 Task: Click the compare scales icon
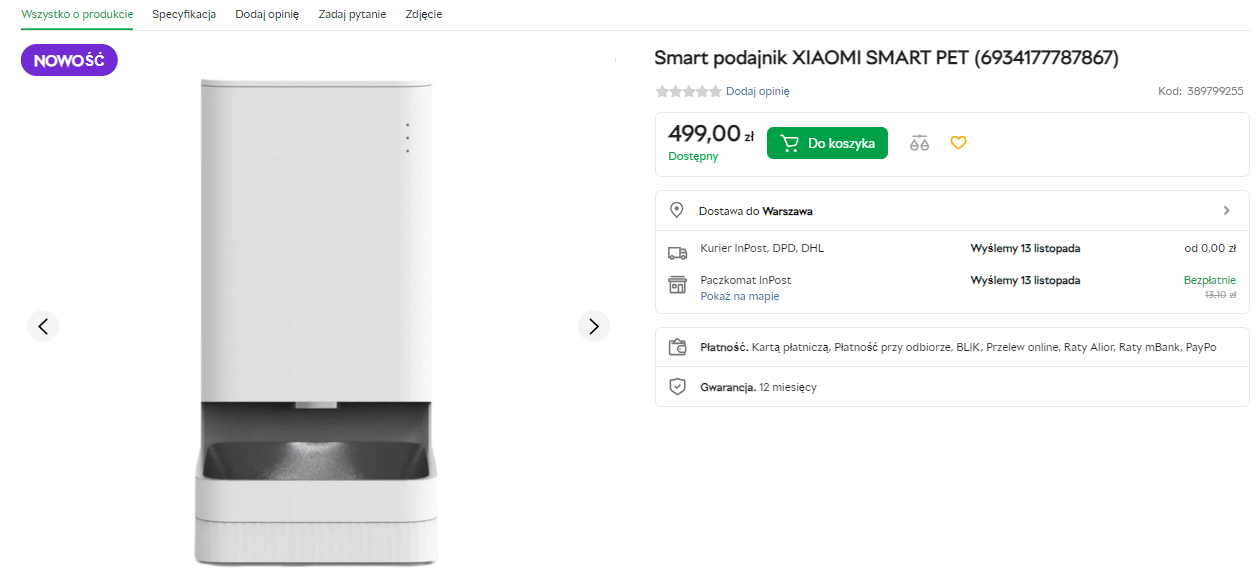click(x=919, y=143)
